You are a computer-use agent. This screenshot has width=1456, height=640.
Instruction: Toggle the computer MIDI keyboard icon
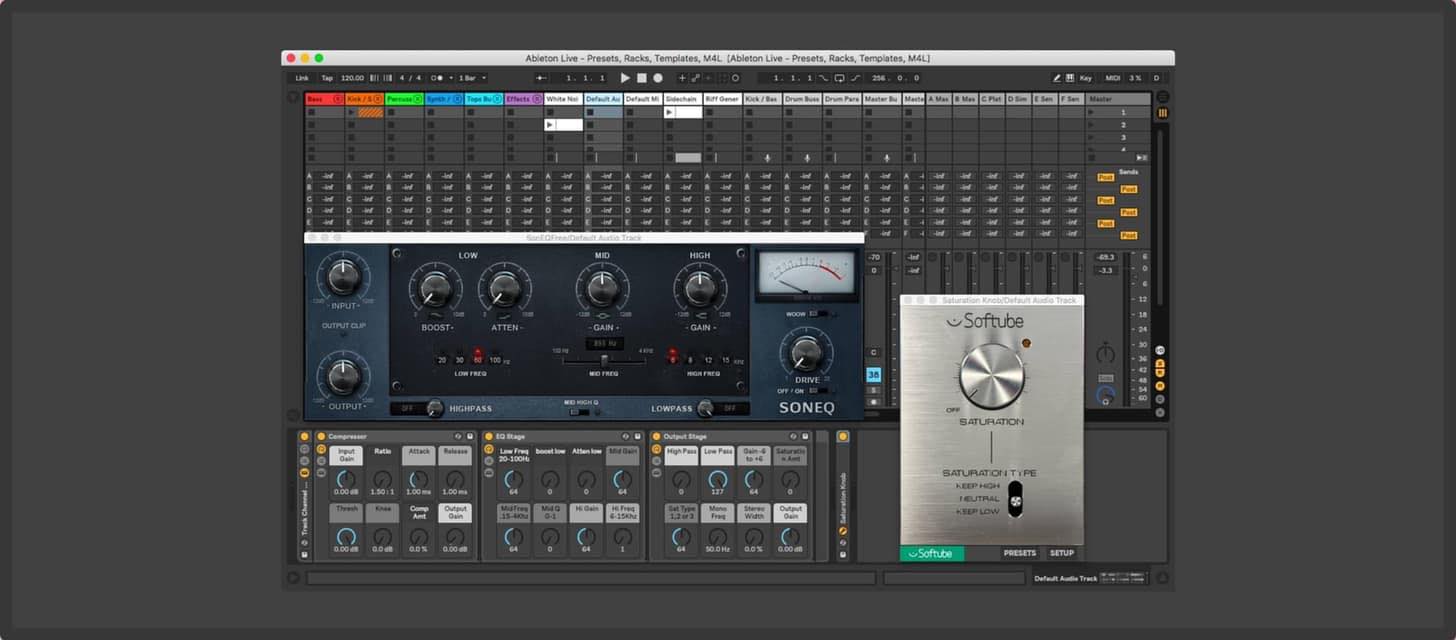coord(1070,77)
